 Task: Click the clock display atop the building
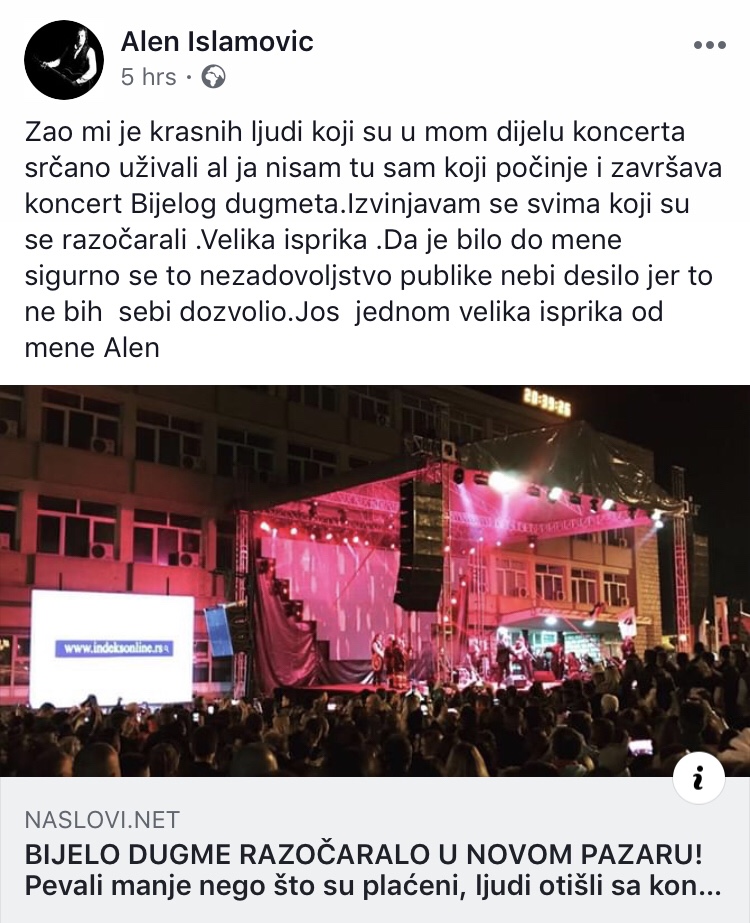[x=547, y=403]
